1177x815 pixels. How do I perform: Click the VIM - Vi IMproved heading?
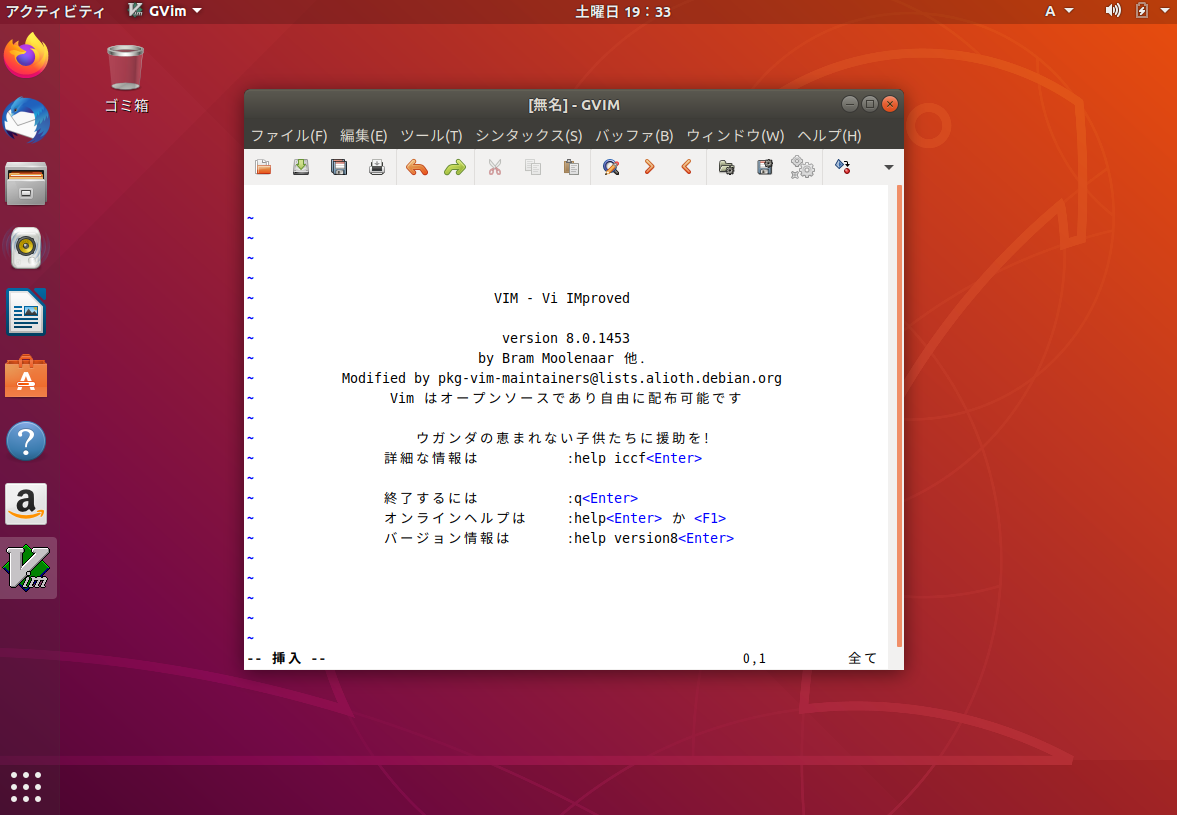561,298
